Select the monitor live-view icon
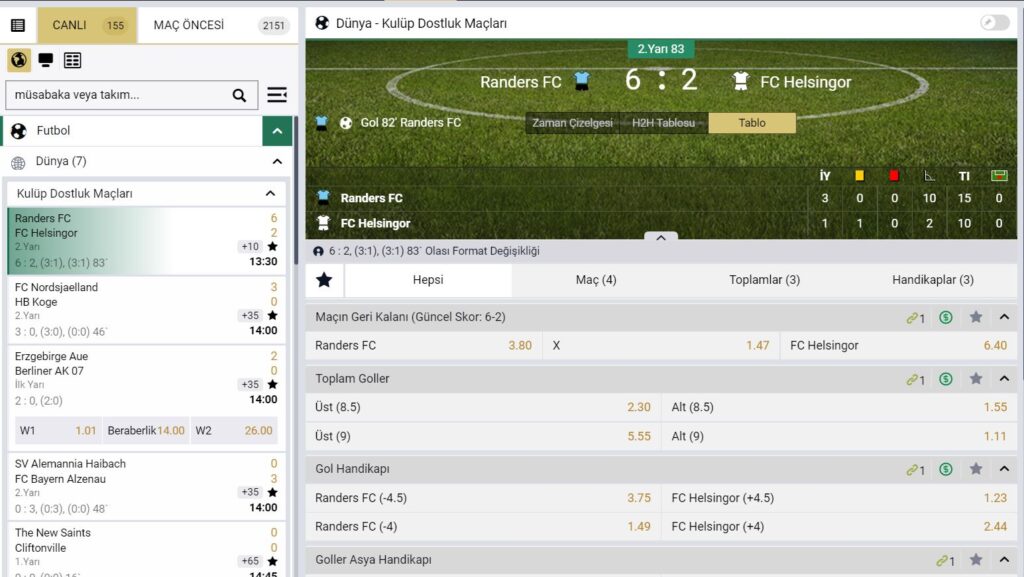The image size is (1024, 577). pos(46,60)
